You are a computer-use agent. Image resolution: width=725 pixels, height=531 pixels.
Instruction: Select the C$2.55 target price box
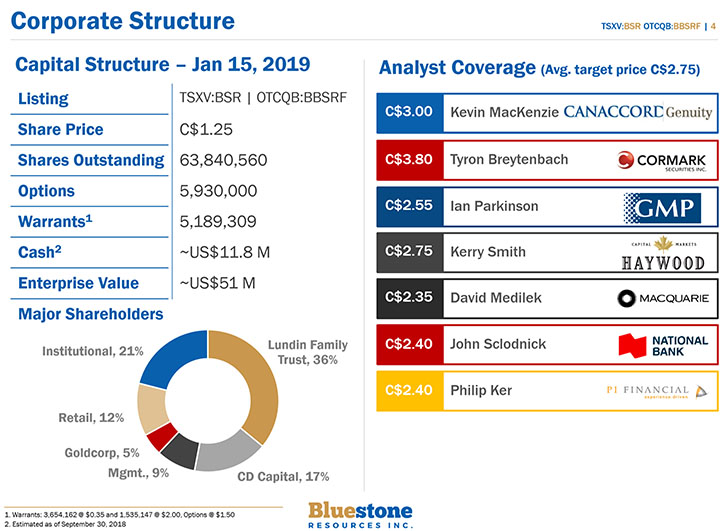coord(410,206)
